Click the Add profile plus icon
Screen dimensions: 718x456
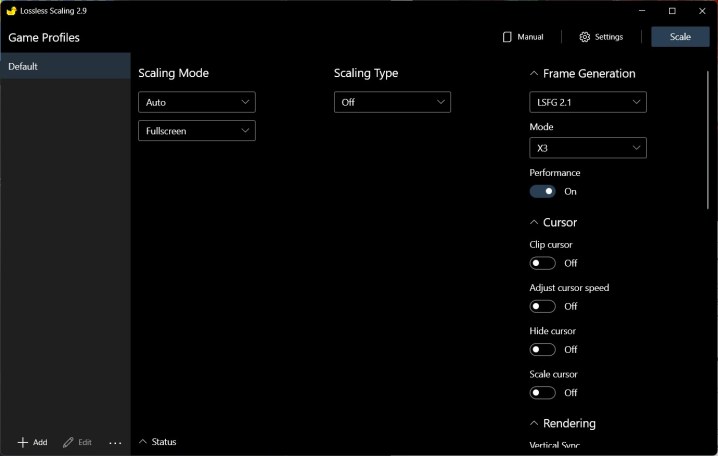click(23, 442)
